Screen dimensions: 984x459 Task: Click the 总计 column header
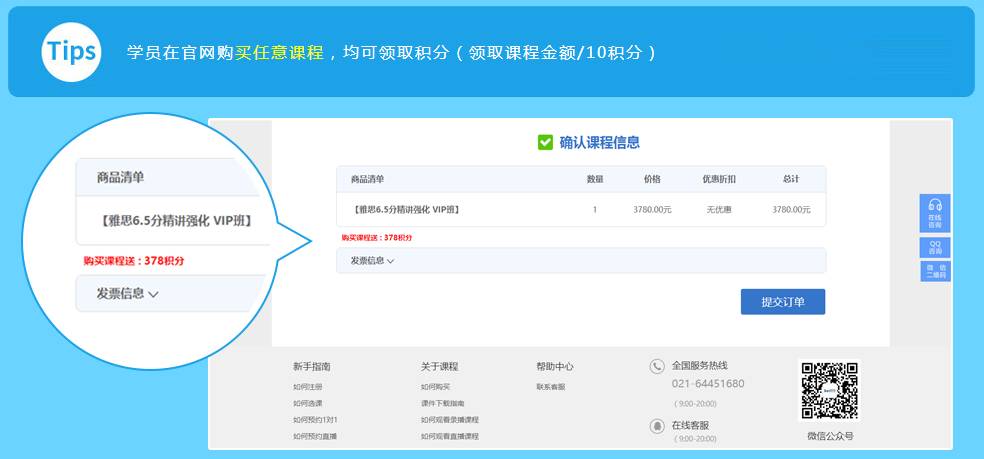click(791, 180)
